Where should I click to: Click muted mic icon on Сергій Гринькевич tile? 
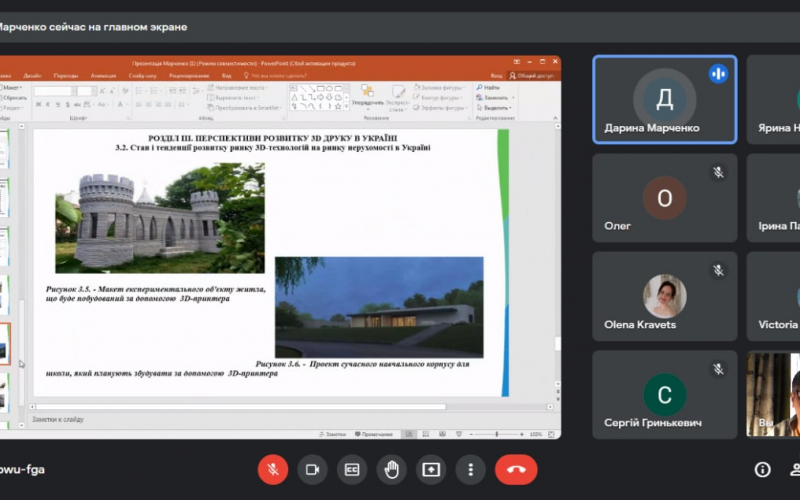(718, 369)
